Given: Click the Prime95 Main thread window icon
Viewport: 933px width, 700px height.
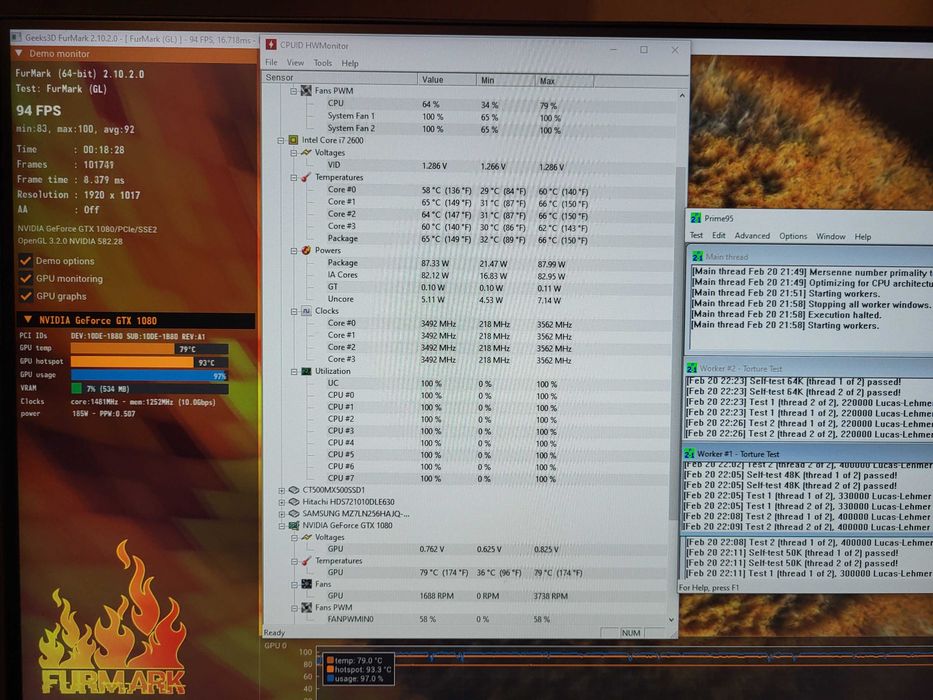Looking at the screenshot, I should (x=697, y=257).
